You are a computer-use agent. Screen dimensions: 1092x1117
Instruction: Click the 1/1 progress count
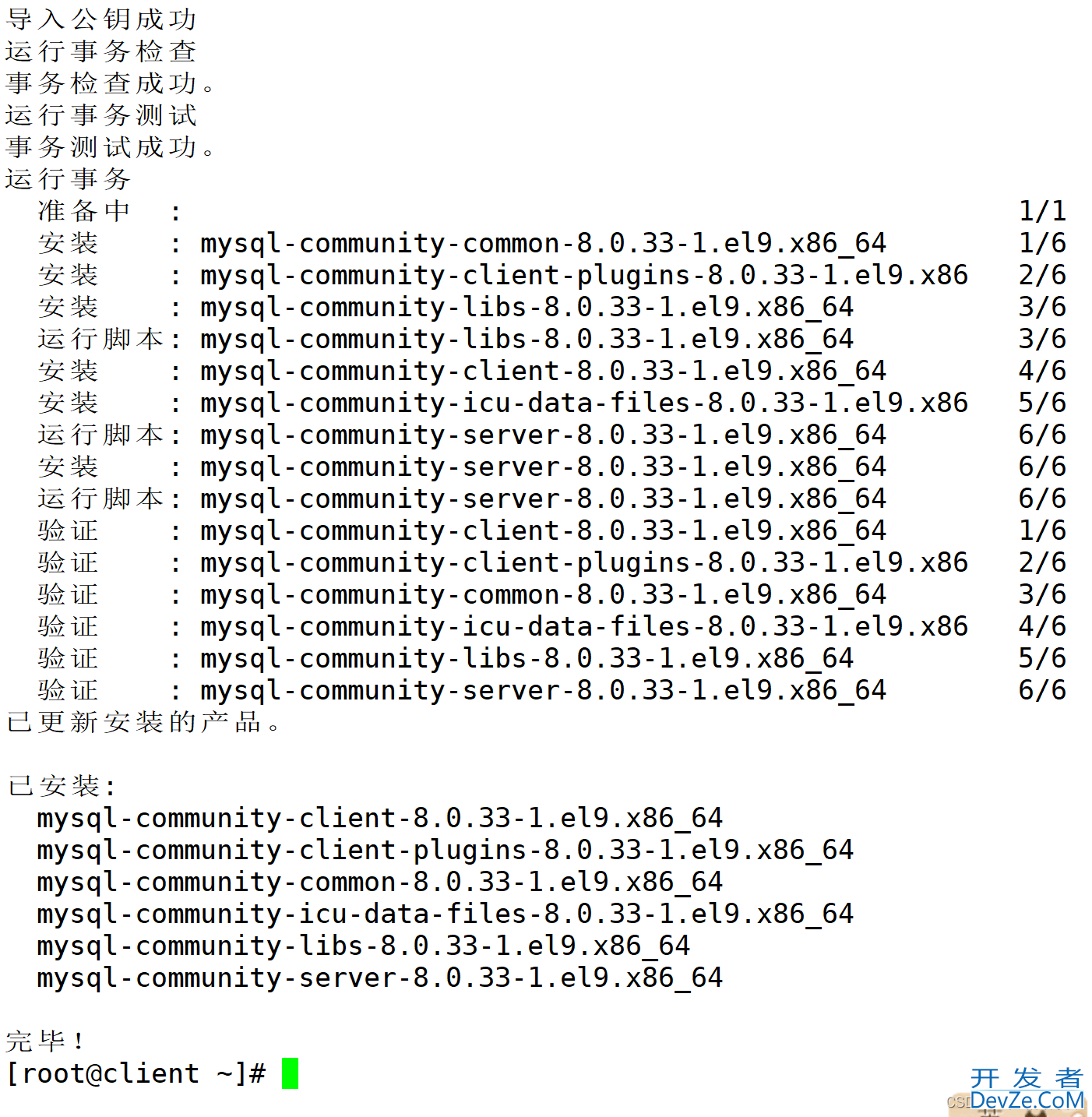(1042, 210)
